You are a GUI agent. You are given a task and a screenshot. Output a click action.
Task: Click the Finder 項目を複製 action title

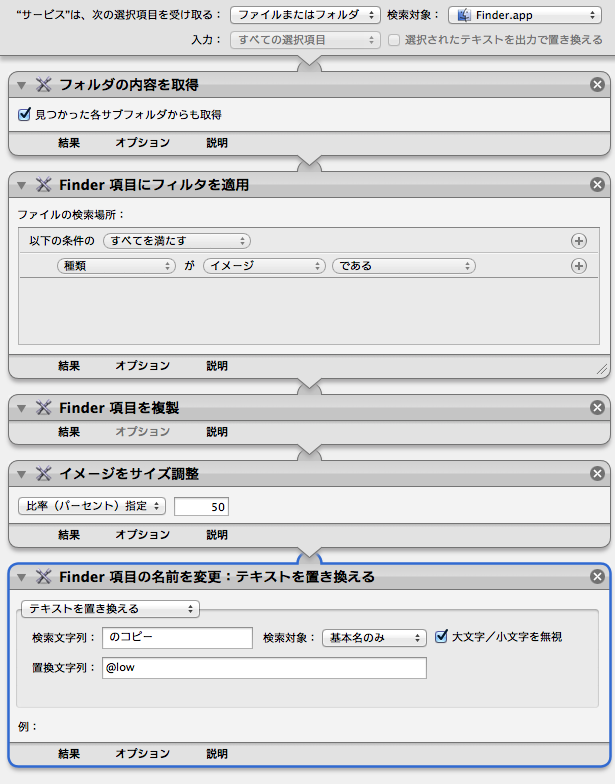119,408
